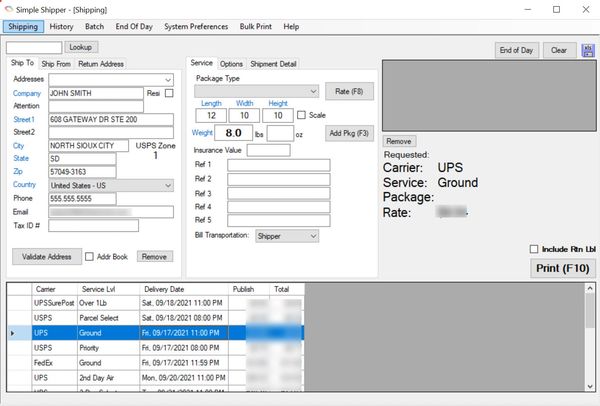Switch to the Ship From tab
Image resolution: width=600 pixels, height=406 pixels.
(56, 64)
